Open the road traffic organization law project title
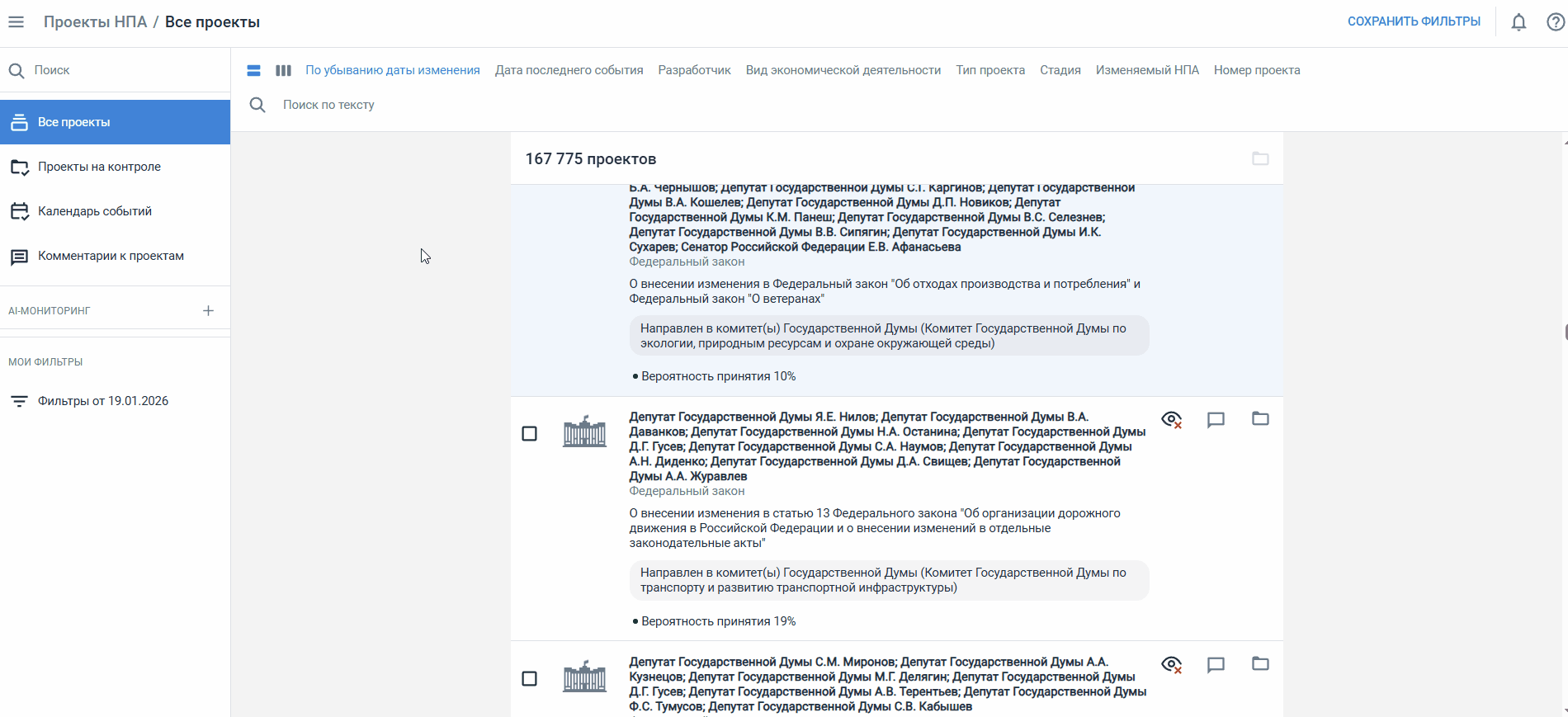The height and width of the screenshot is (717, 1568). [x=875, y=528]
